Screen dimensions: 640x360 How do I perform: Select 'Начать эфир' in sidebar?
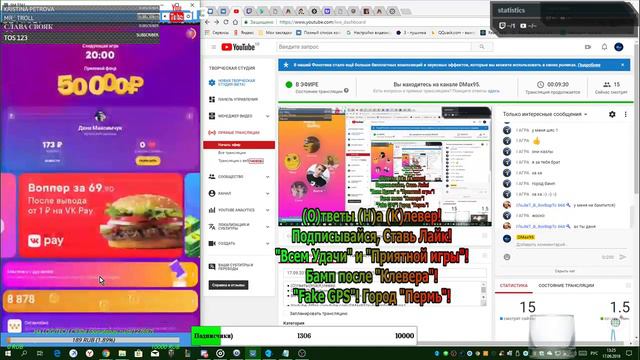pos(239,144)
